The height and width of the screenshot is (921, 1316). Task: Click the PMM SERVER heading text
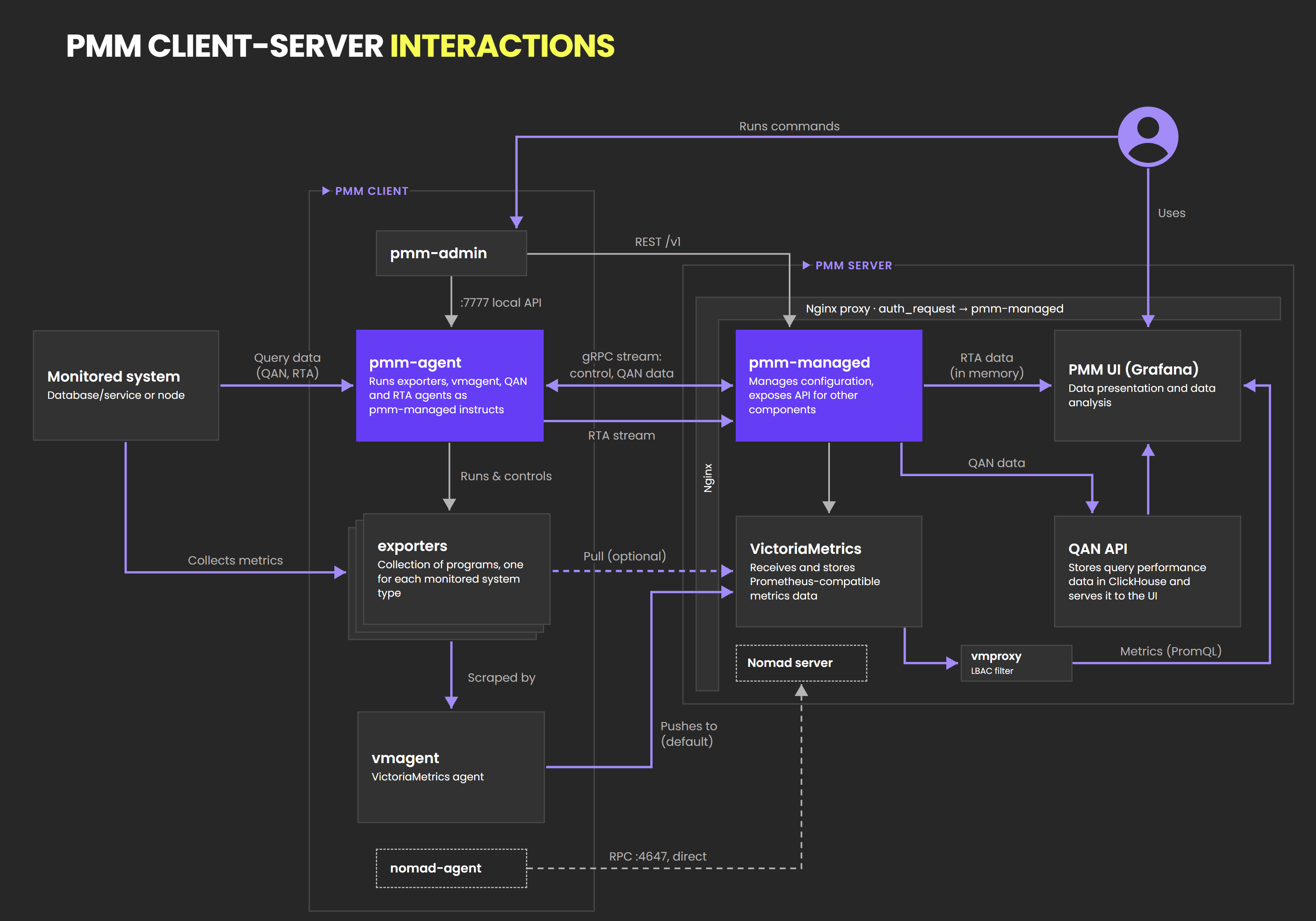[853, 265]
